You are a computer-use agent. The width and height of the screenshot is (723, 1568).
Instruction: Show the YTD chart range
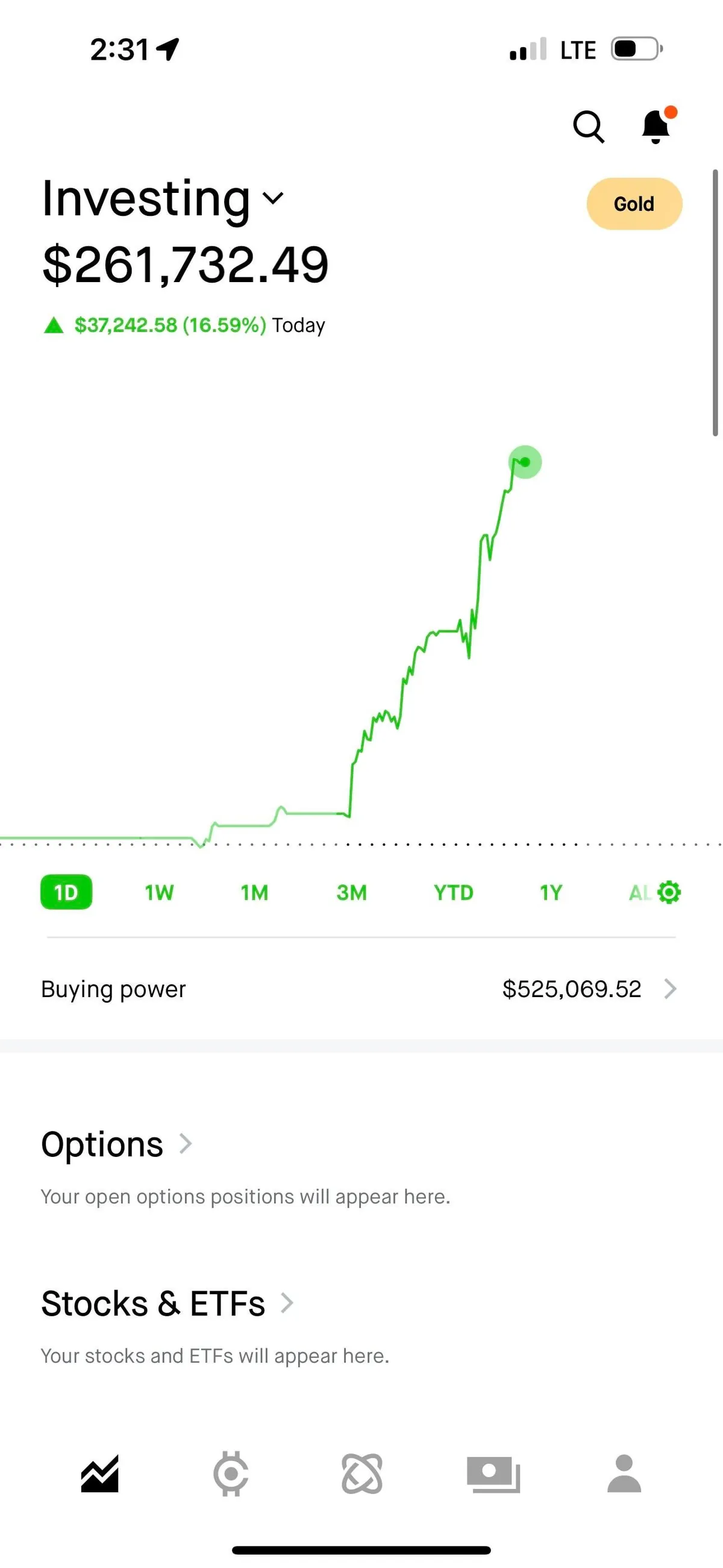[x=454, y=892]
